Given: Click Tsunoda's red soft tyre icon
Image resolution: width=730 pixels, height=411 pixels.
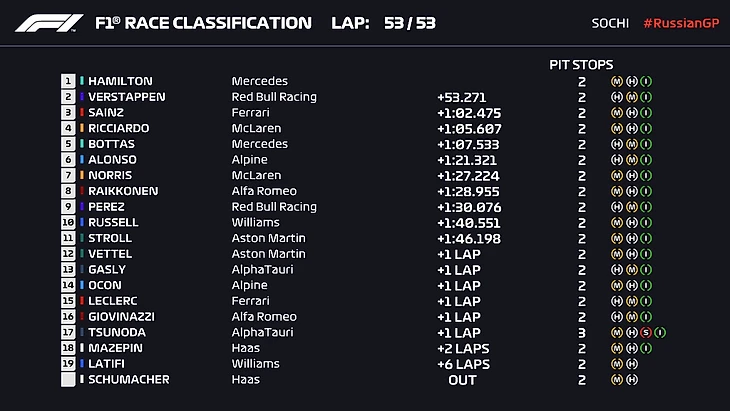Looking at the screenshot, I should click(x=647, y=333).
